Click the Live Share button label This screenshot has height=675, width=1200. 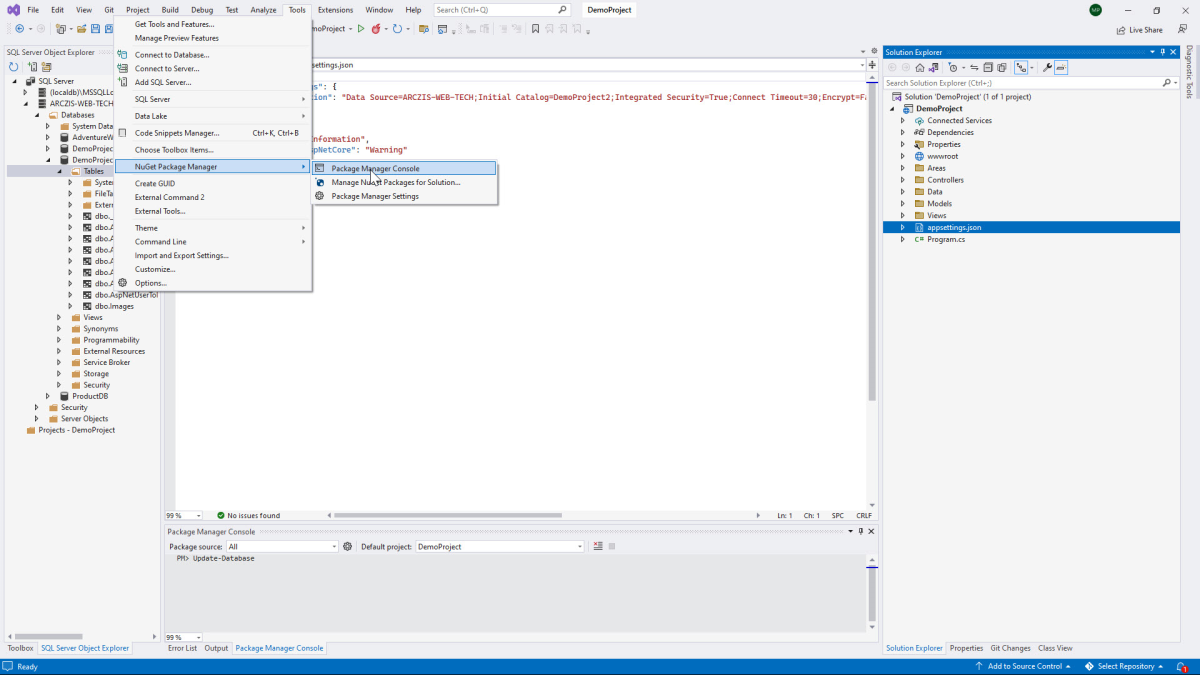pos(1146,30)
